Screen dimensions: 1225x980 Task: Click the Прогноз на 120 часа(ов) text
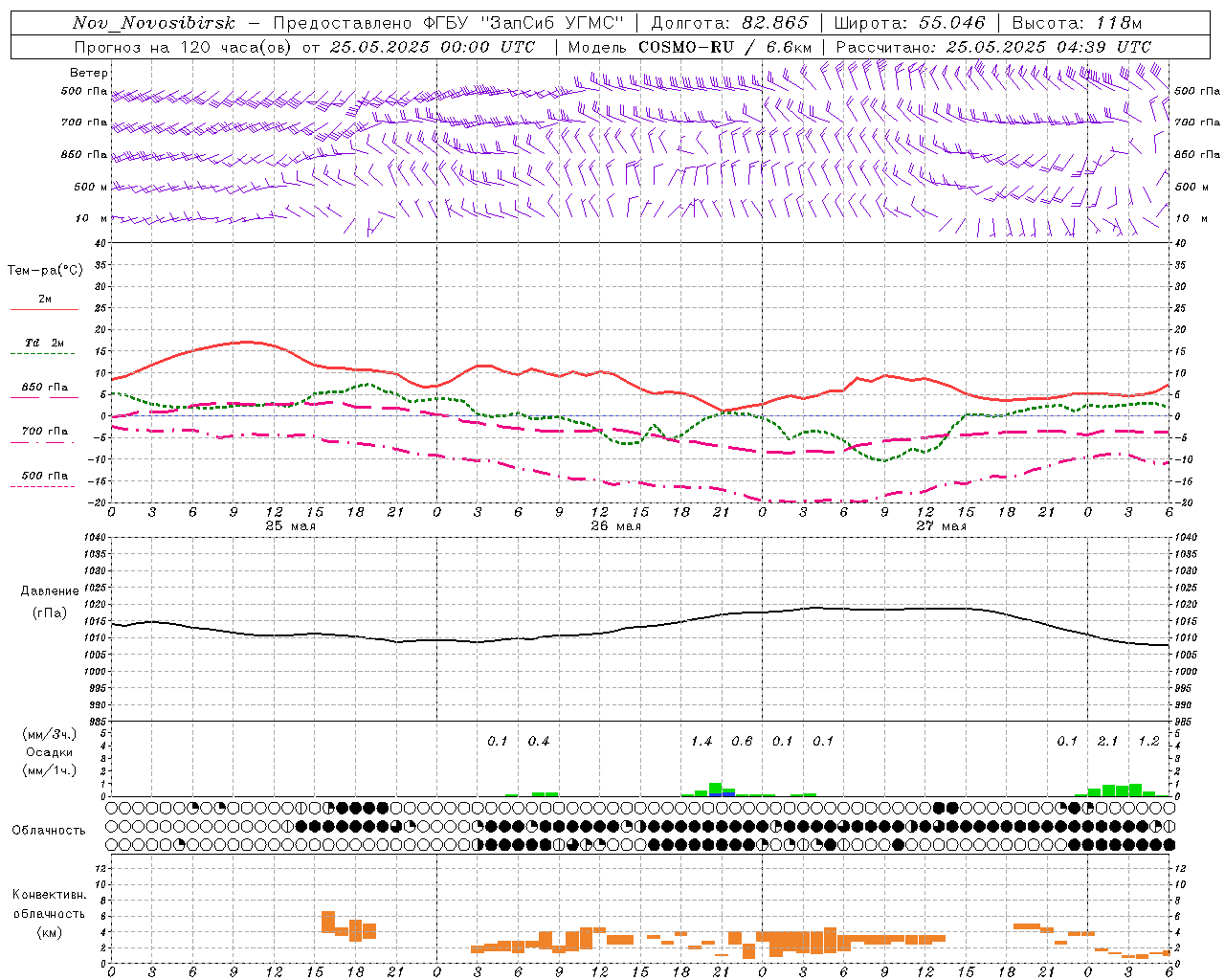(x=184, y=47)
